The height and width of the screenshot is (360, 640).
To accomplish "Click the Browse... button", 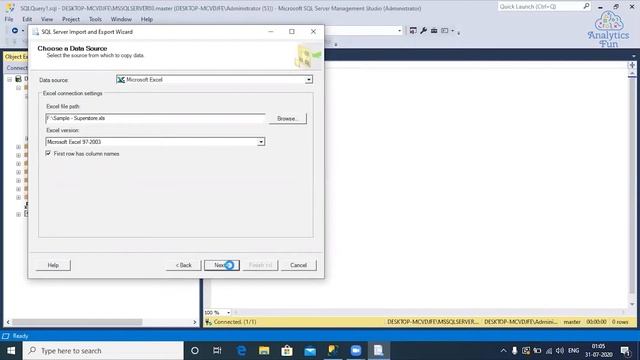I will click(287, 118).
